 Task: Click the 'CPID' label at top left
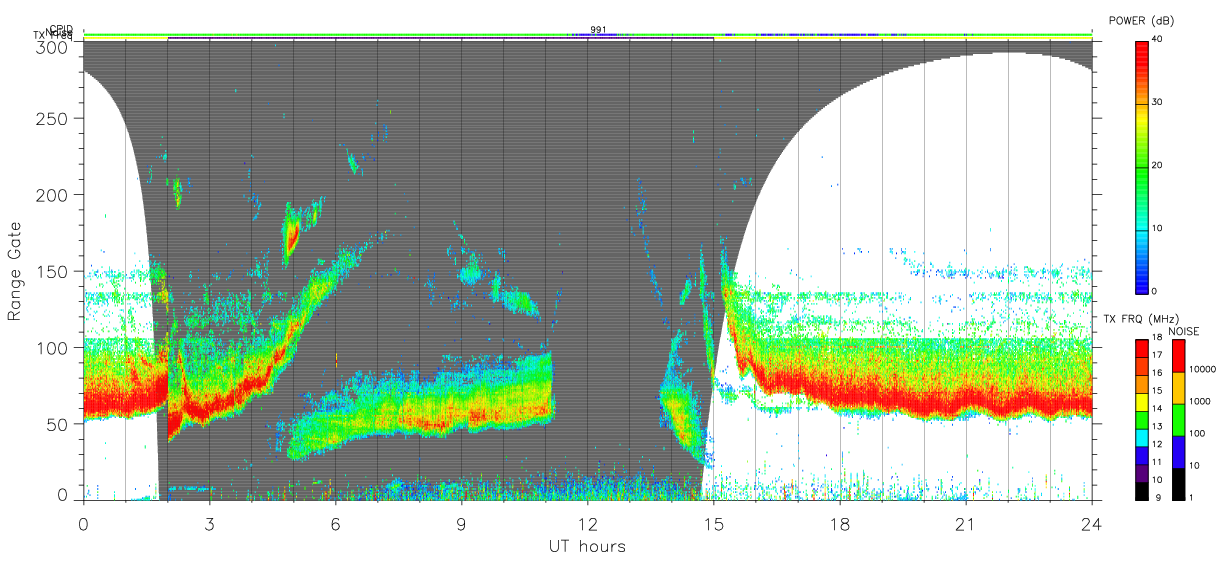61,30
